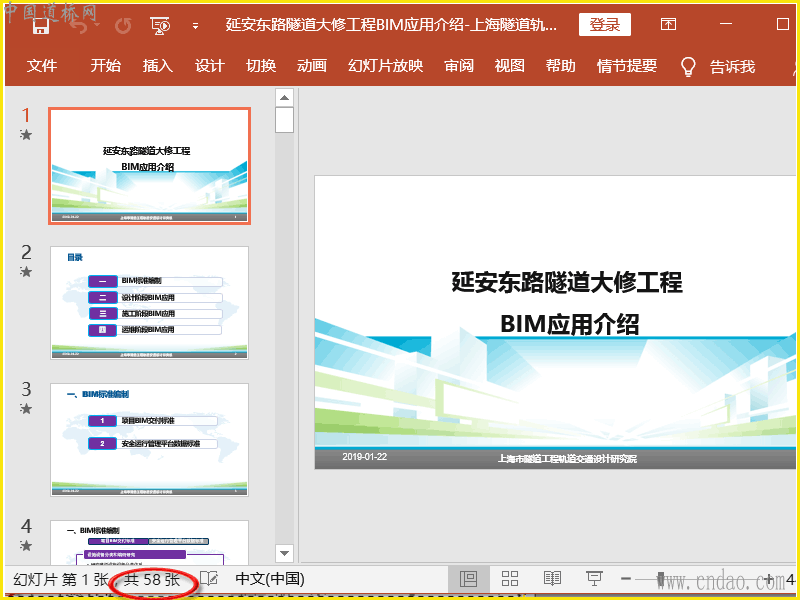Open ribbon display options button
Screen dimensions: 800x600
(669, 25)
